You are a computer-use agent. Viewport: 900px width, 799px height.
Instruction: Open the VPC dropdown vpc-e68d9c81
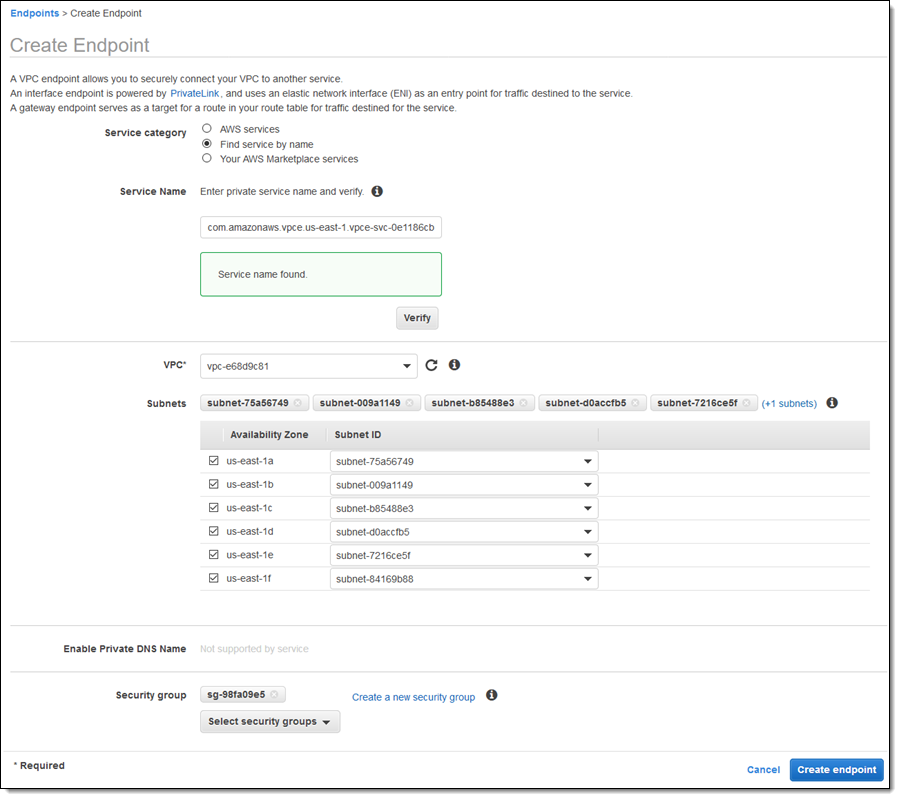pos(308,366)
